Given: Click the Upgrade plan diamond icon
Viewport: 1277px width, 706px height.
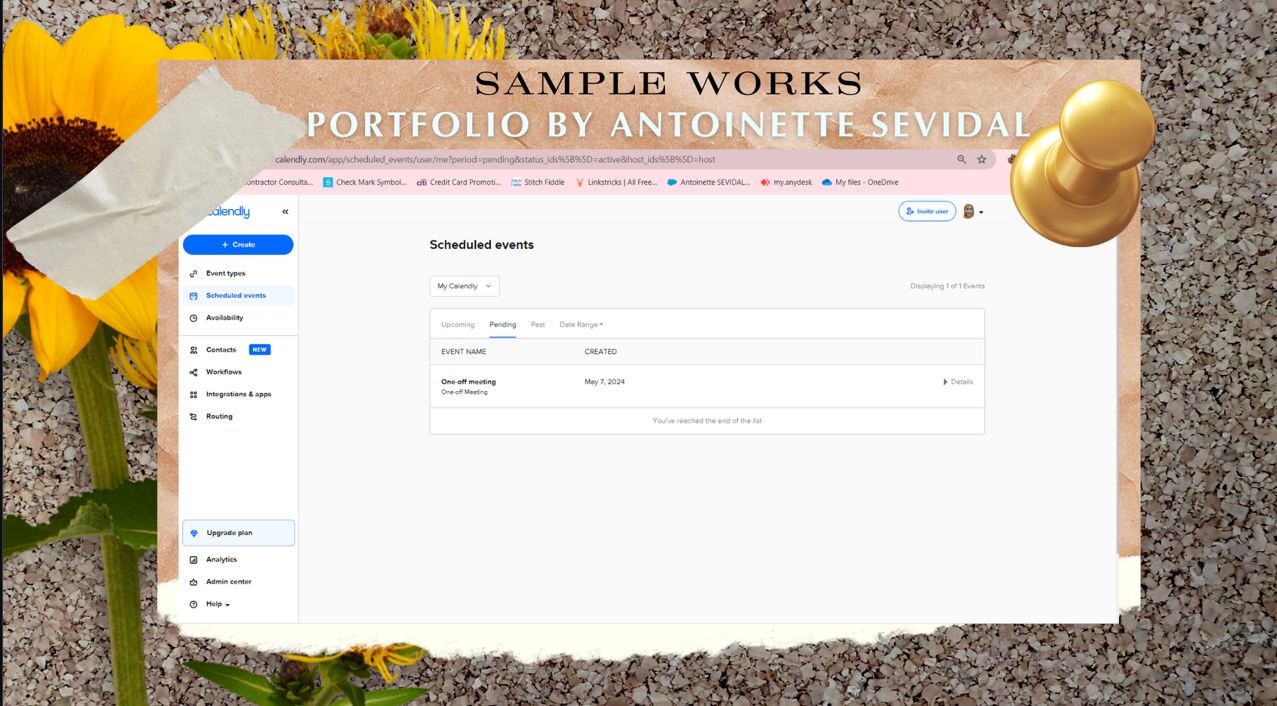Looking at the screenshot, I should [194, 533].
